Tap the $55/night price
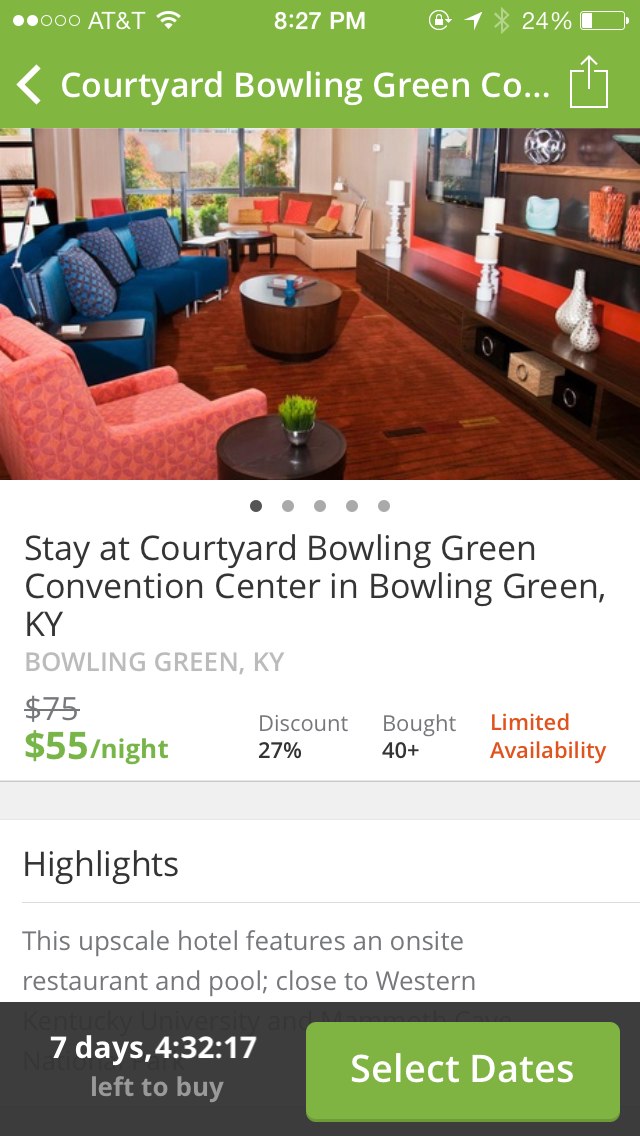This screenshot has height=1136, width=640. point(96,746)
